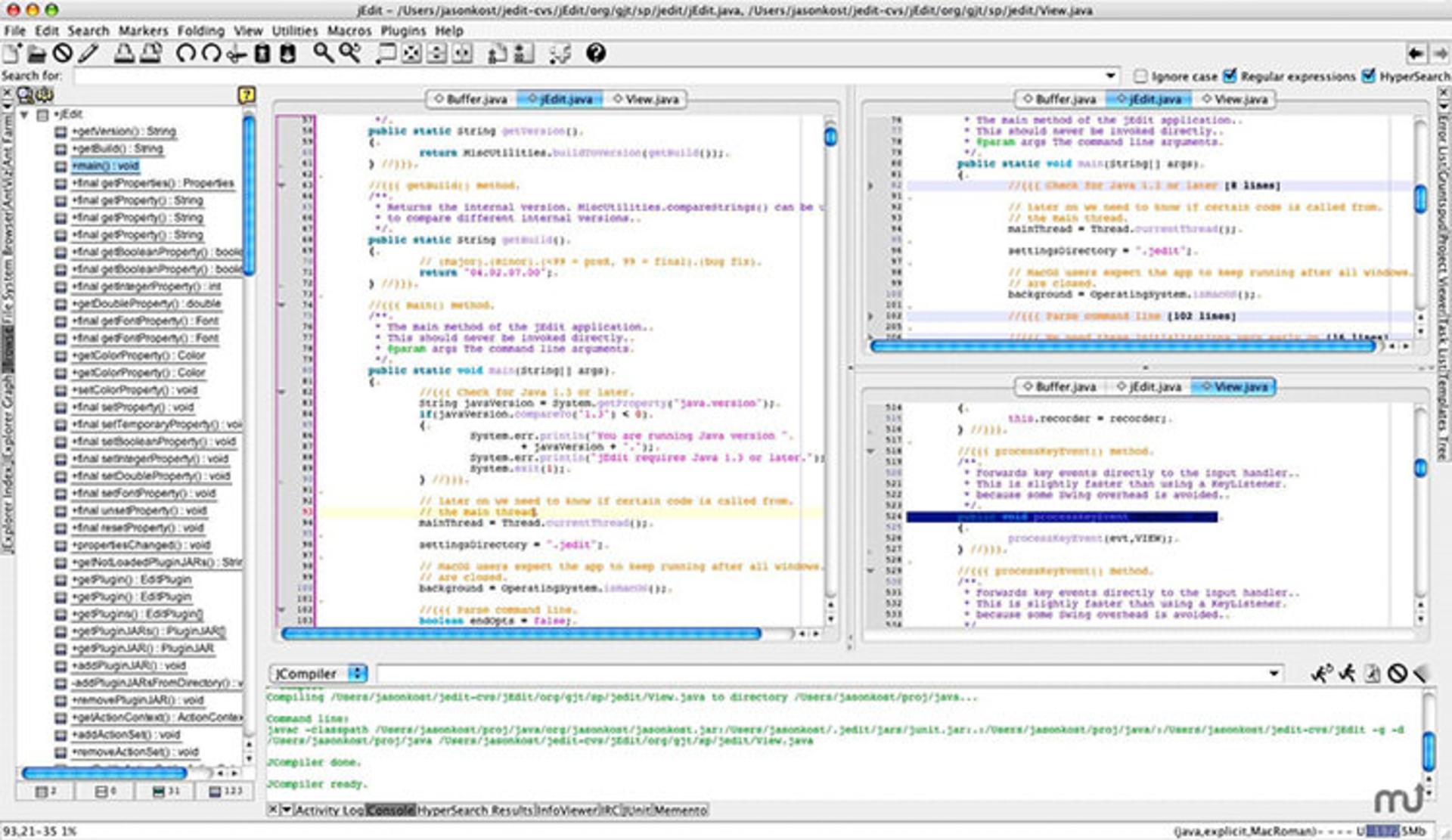Open the Macros menu
Image resolution: width=1452 pixels, height=840 pixels.
349,31
